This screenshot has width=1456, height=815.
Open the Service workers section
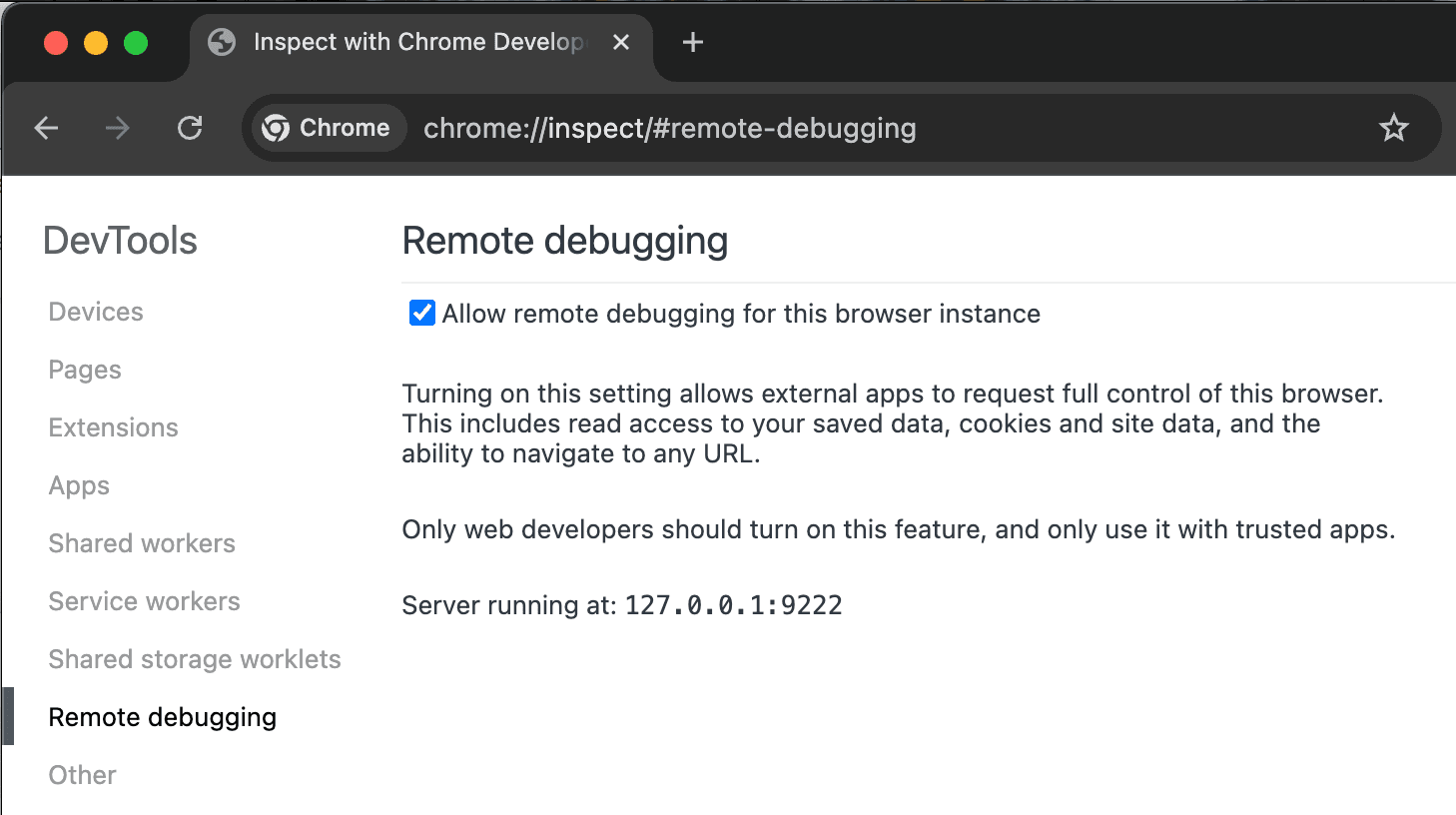[x=144, y=600]
